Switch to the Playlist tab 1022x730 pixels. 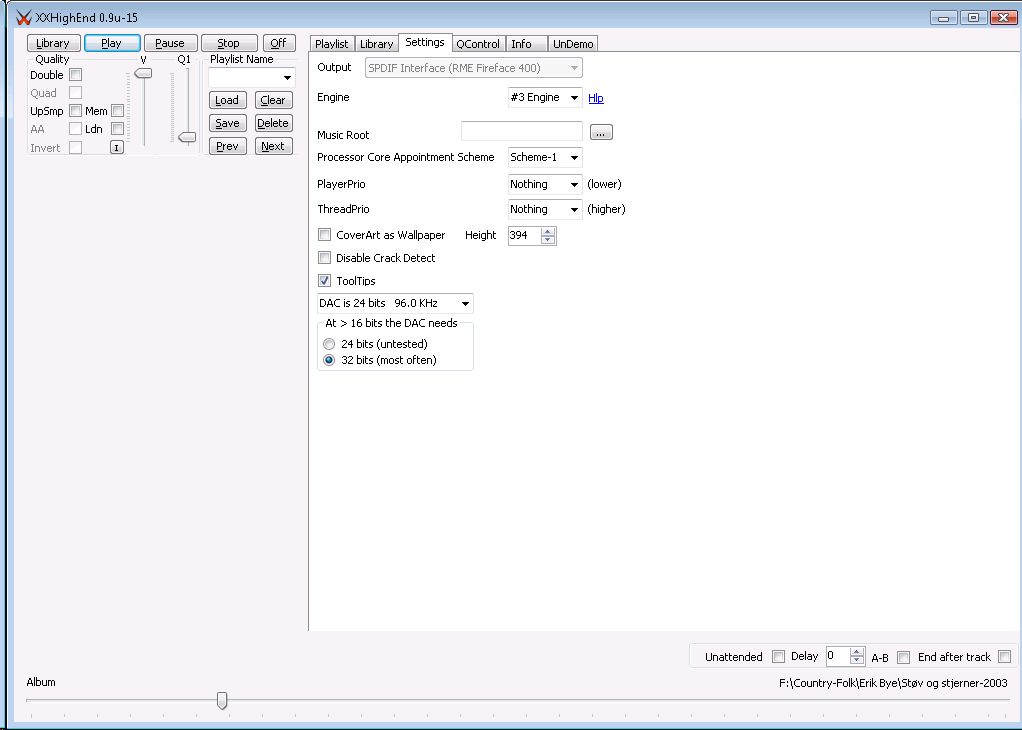click(x=331, y=44)
